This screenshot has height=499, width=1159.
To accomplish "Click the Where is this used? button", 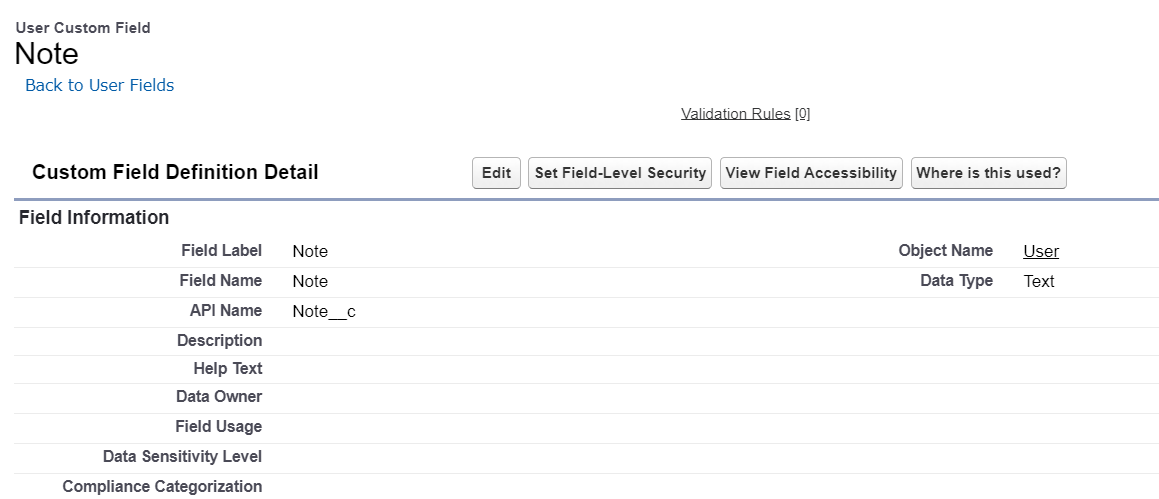I will pos(988,173).
